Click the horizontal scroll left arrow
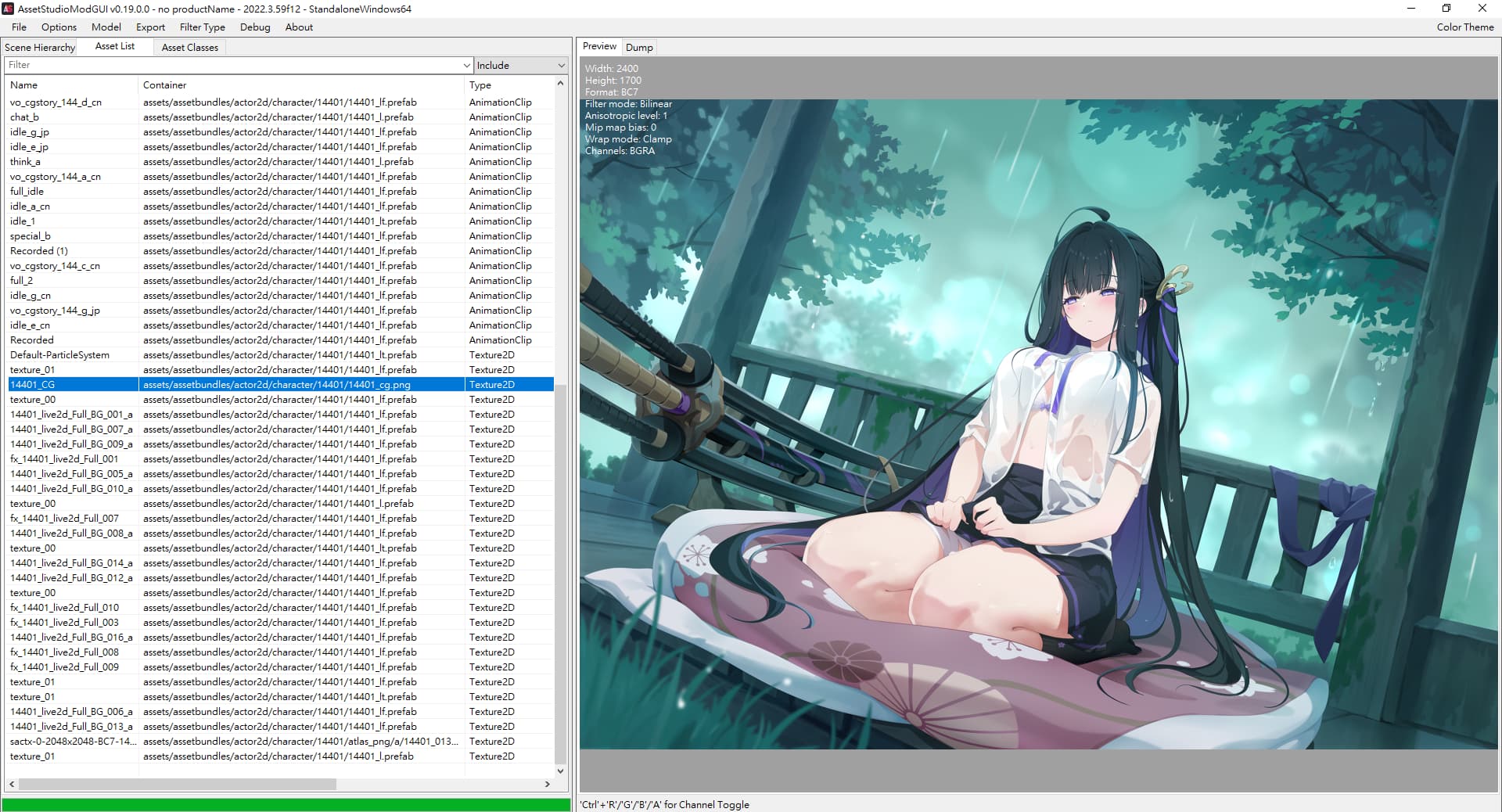 [12, 784]
